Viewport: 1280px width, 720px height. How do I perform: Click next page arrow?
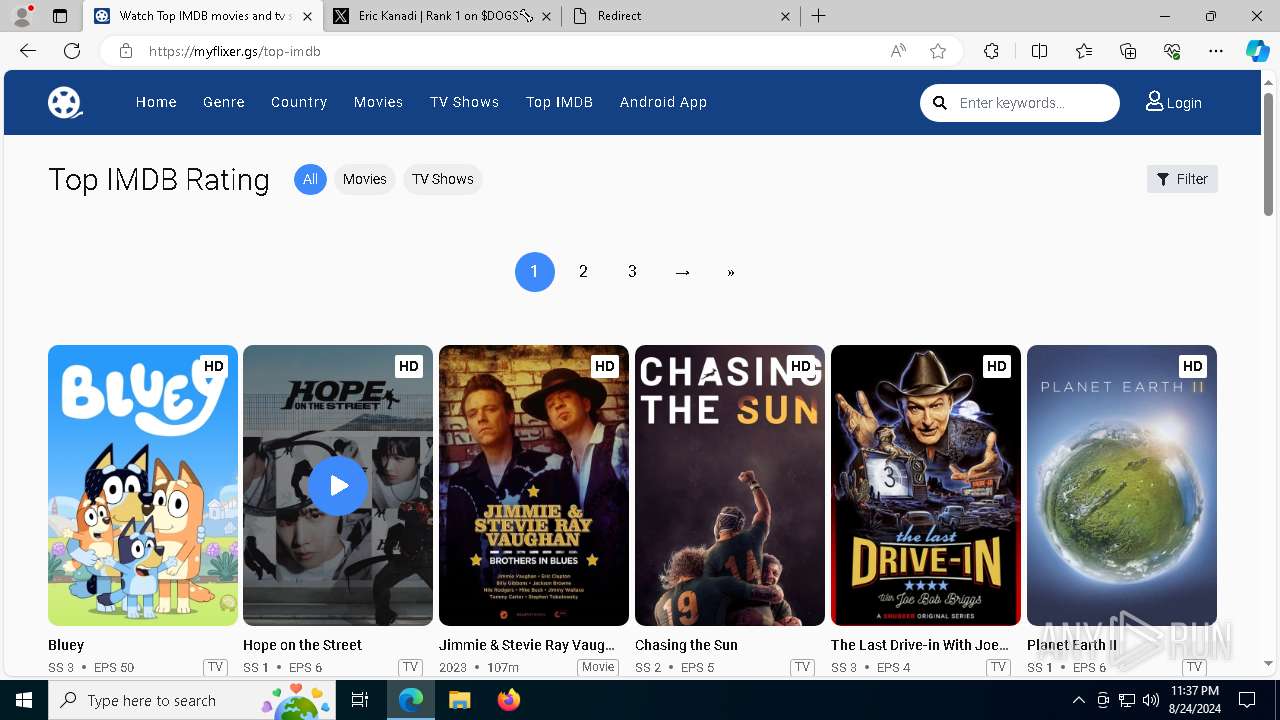point(682,272)
